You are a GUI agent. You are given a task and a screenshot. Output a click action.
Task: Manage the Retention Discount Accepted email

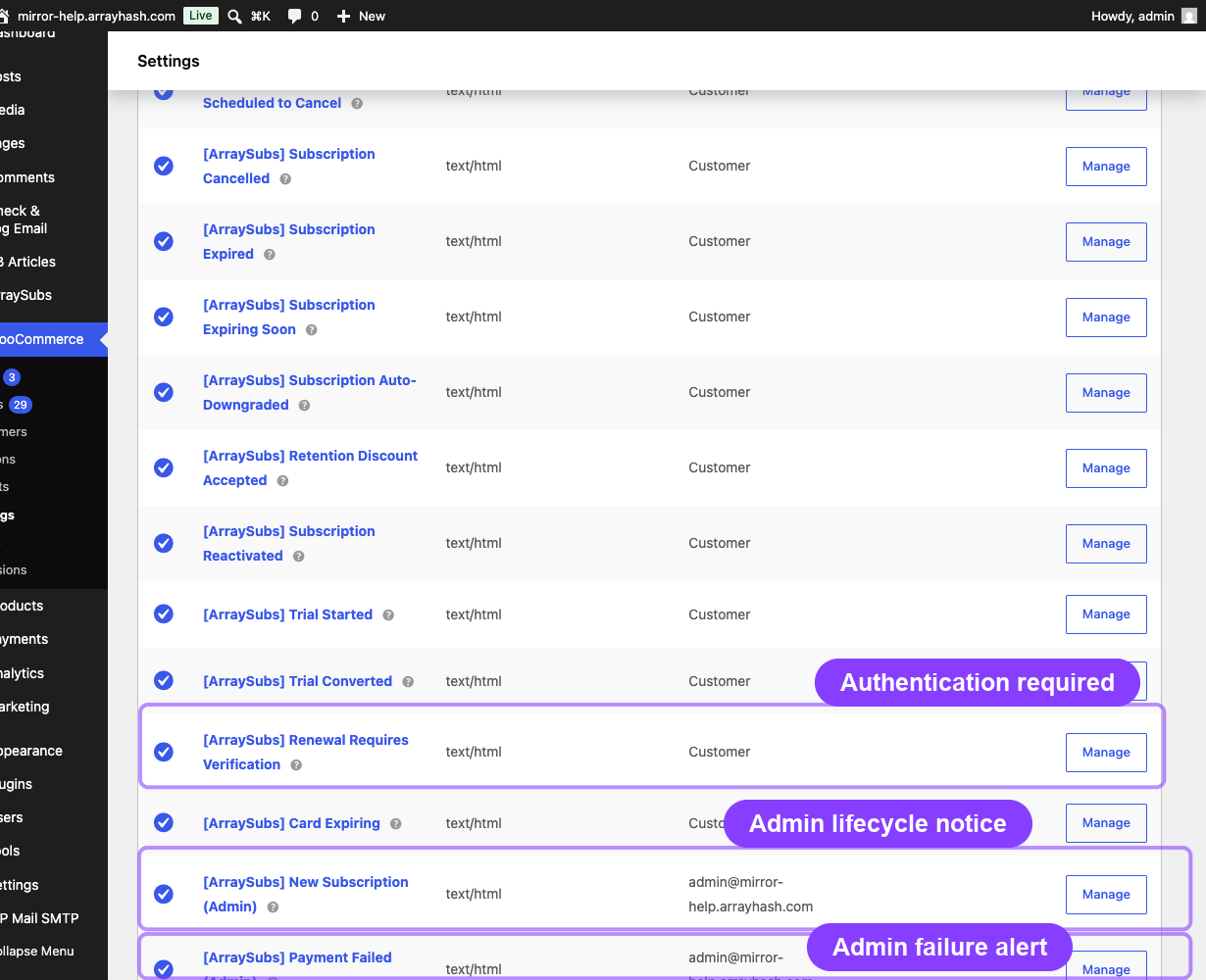pyautogui.click(x=1106, y=468)
